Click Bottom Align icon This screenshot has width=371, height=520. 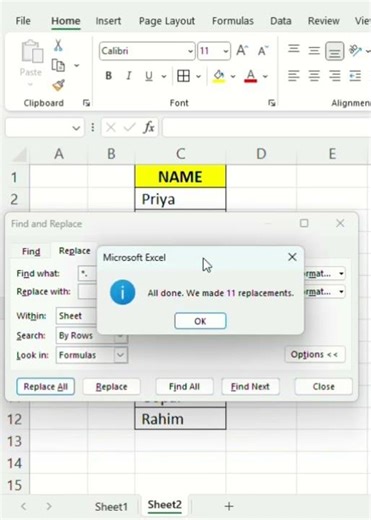point(335,51)
